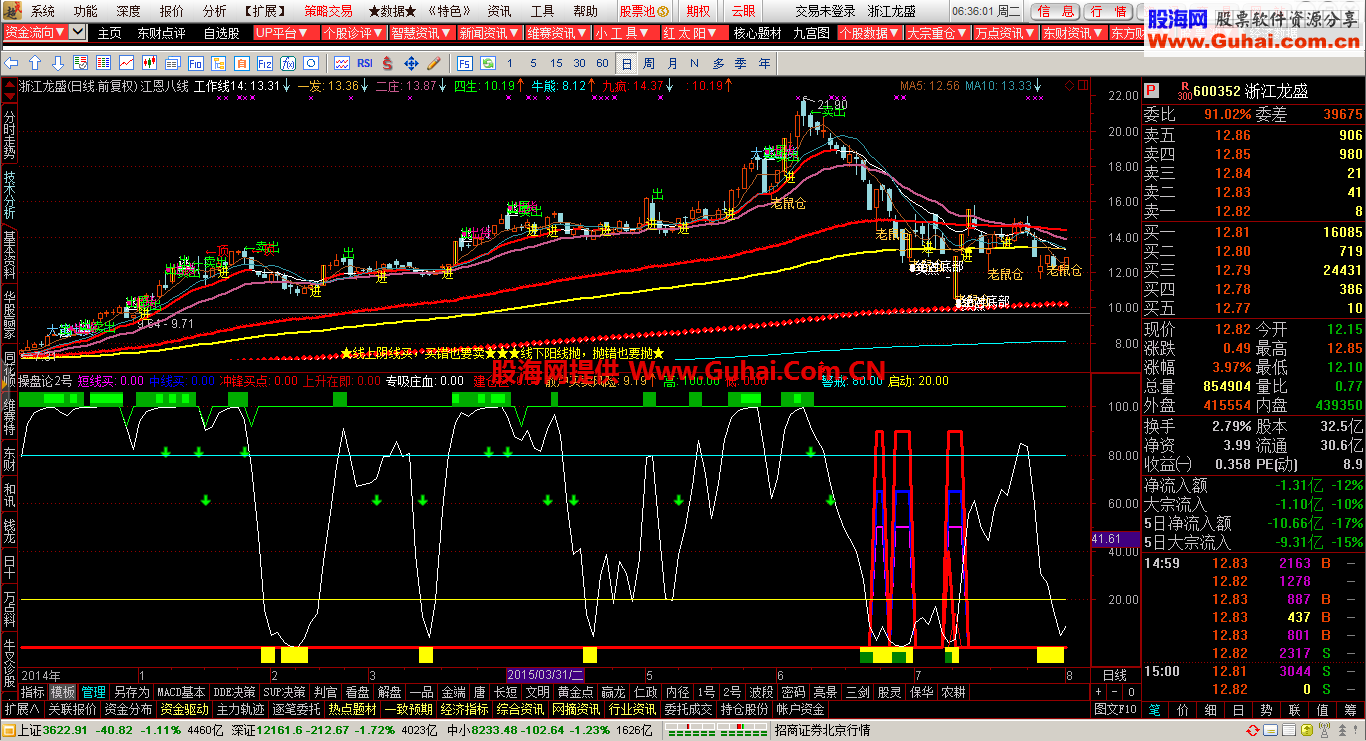The height and width of the screenshot is (741, 1366).
Task: Click the left arrow back icon
Action: 11,63
